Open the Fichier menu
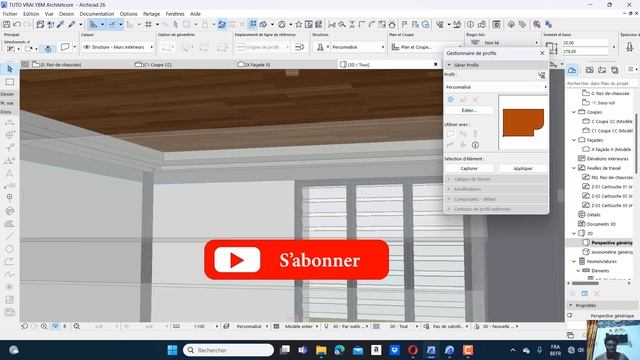 coord(10,14)
